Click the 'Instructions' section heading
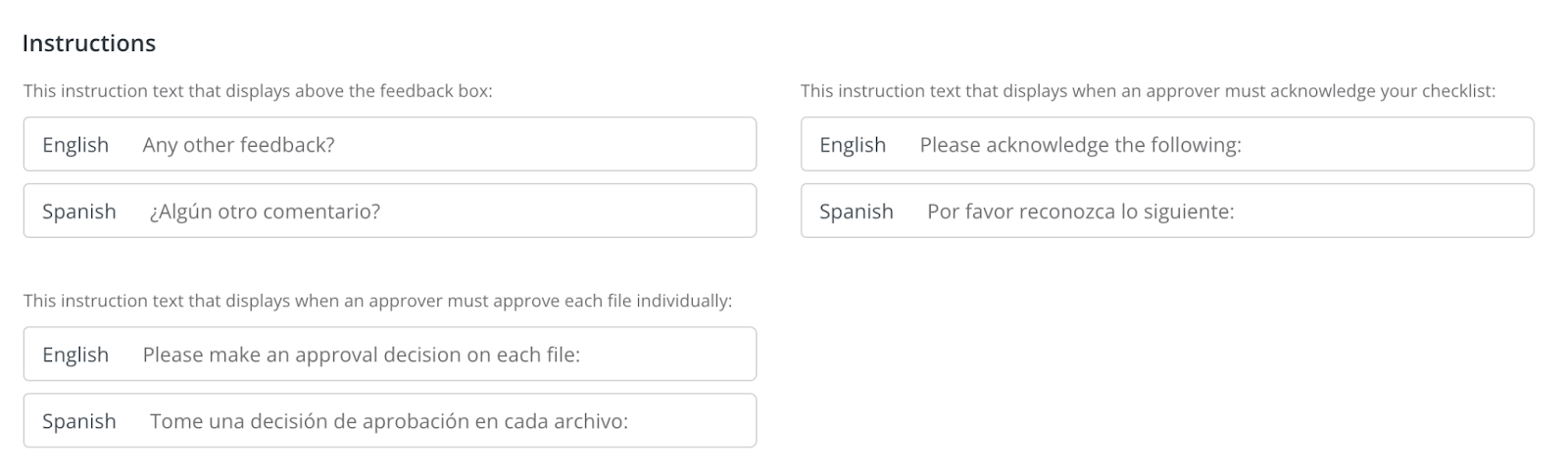The width and height of the screenshot is (1568, 476). [89, 43]
